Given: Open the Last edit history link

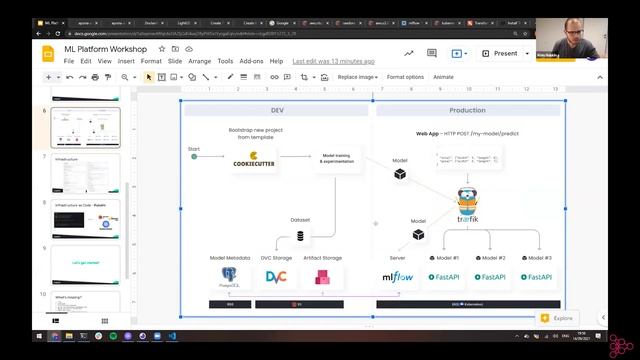Looking at the screenshot, I should tap(333, 61).
